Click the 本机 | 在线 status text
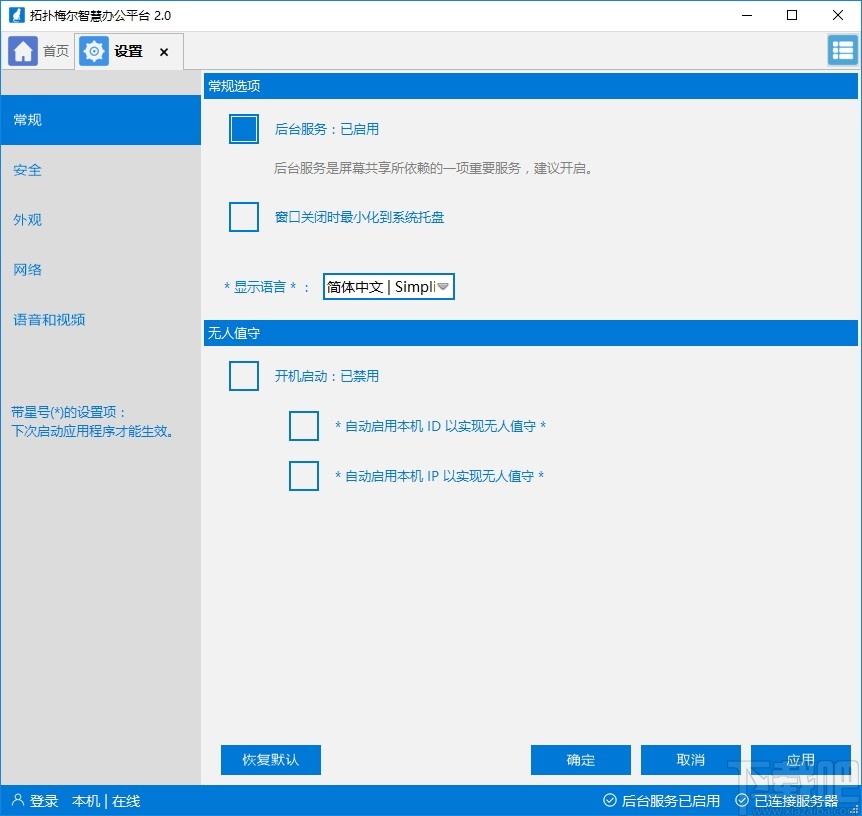 point(105,800)
